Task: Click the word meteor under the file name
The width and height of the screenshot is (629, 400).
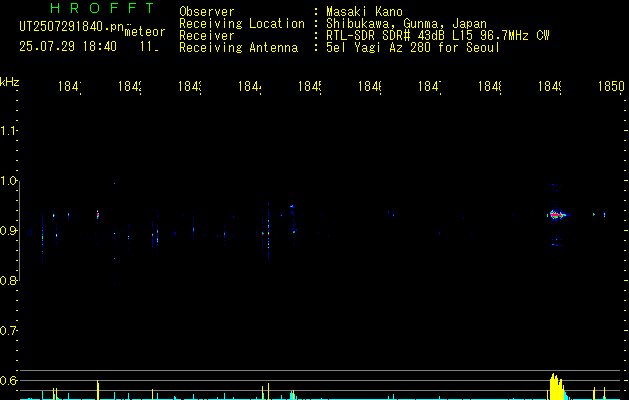Action: 145,32
